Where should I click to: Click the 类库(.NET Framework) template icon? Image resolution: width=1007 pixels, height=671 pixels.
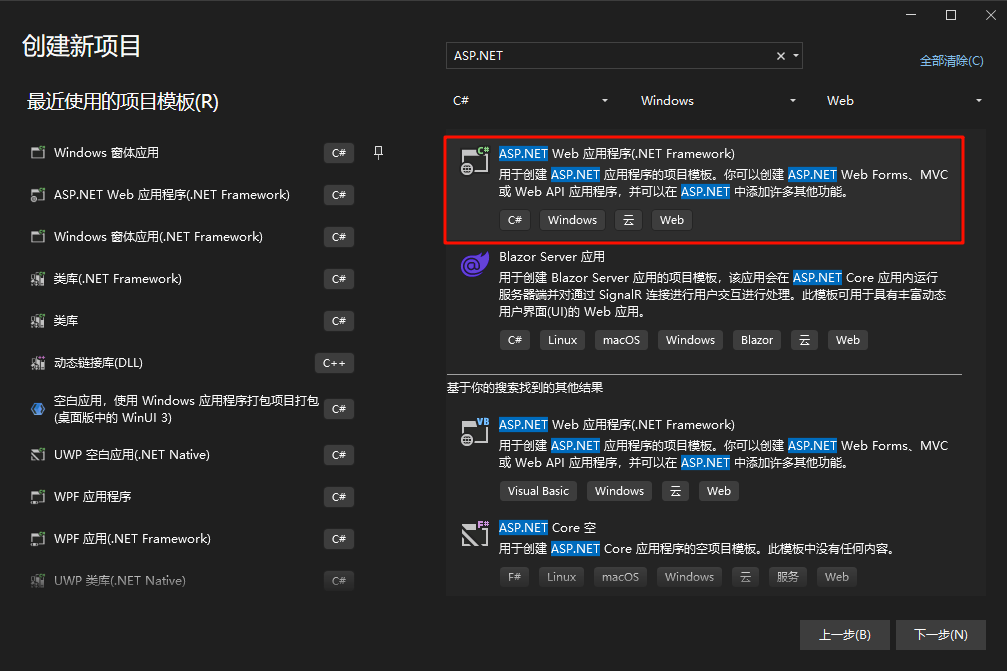(38, 279)
